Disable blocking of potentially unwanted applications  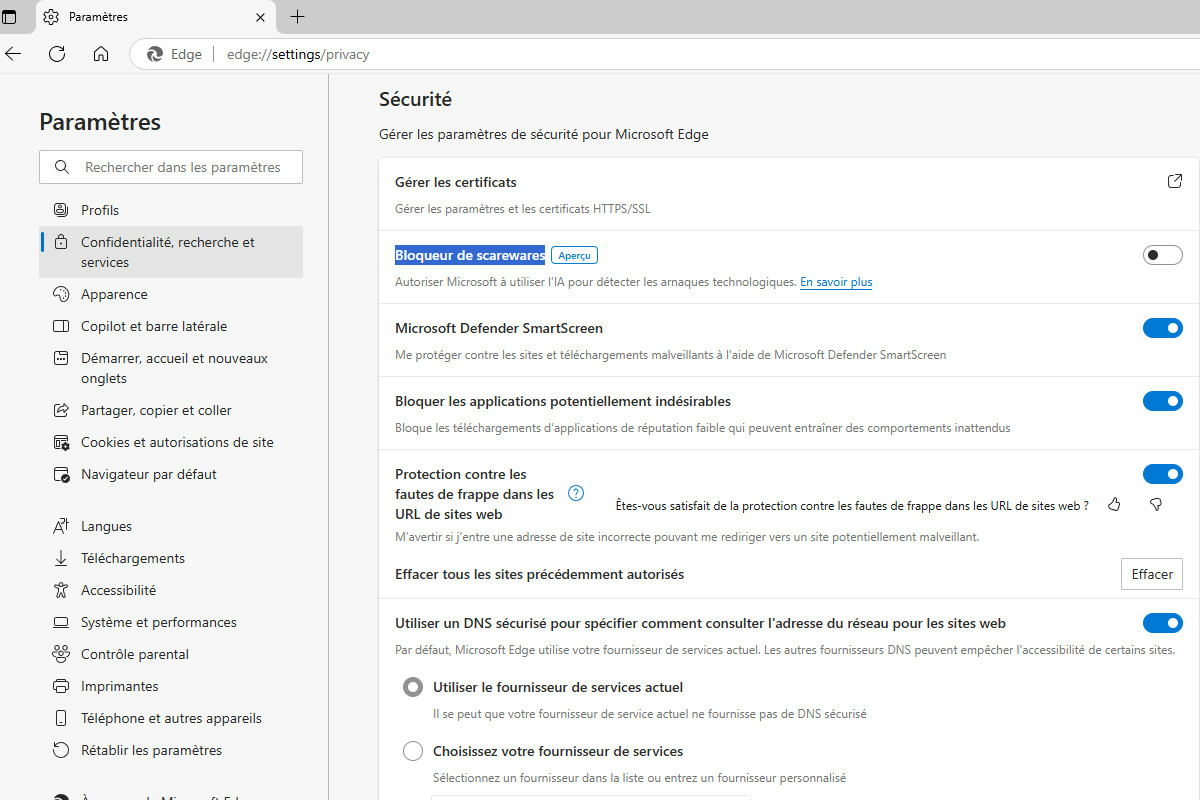tap(1162, 401)
